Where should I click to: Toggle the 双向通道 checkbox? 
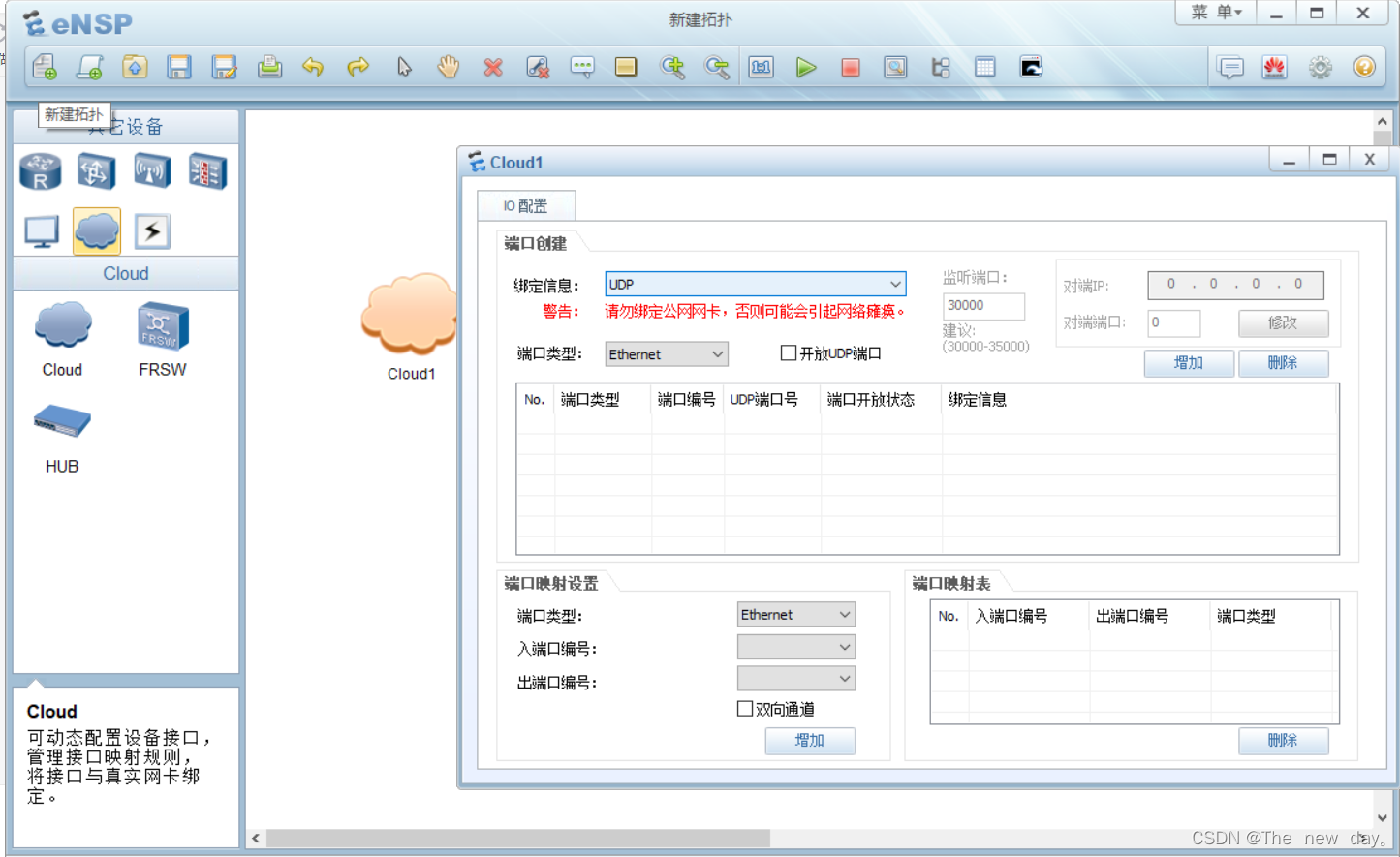(745, 709)
